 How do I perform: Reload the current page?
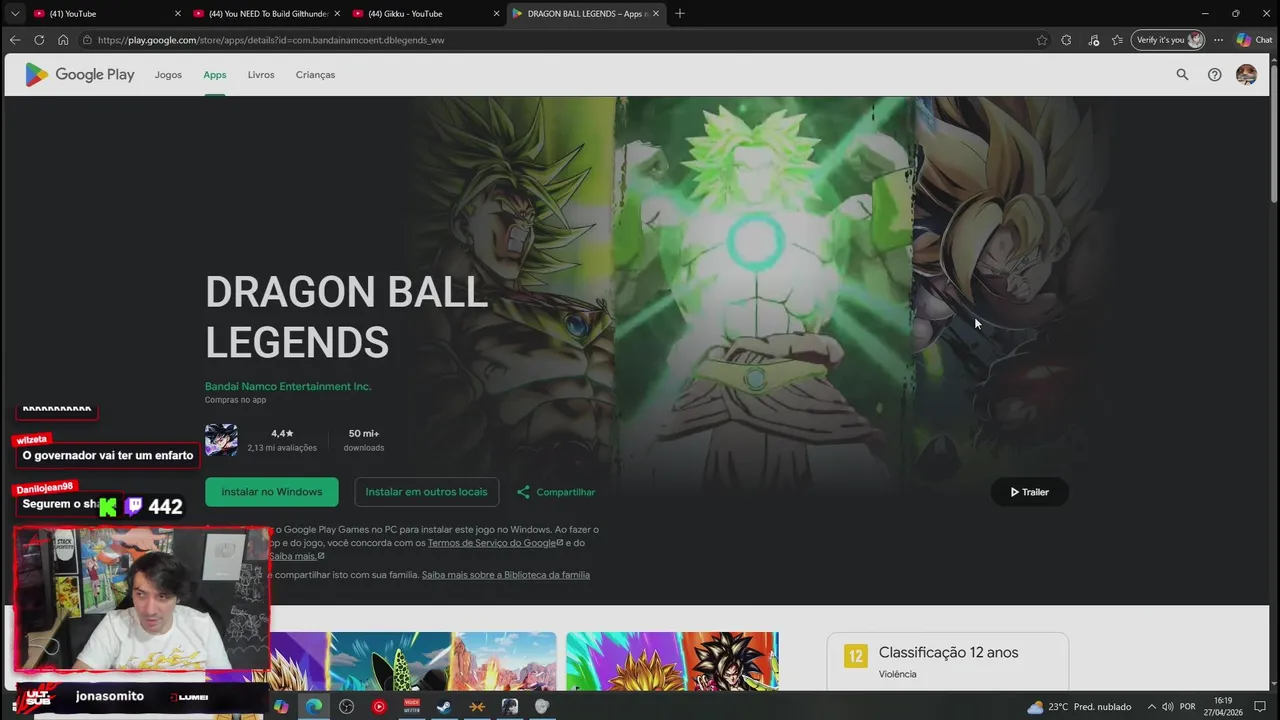pyautogui.click(x=39, y=40)
